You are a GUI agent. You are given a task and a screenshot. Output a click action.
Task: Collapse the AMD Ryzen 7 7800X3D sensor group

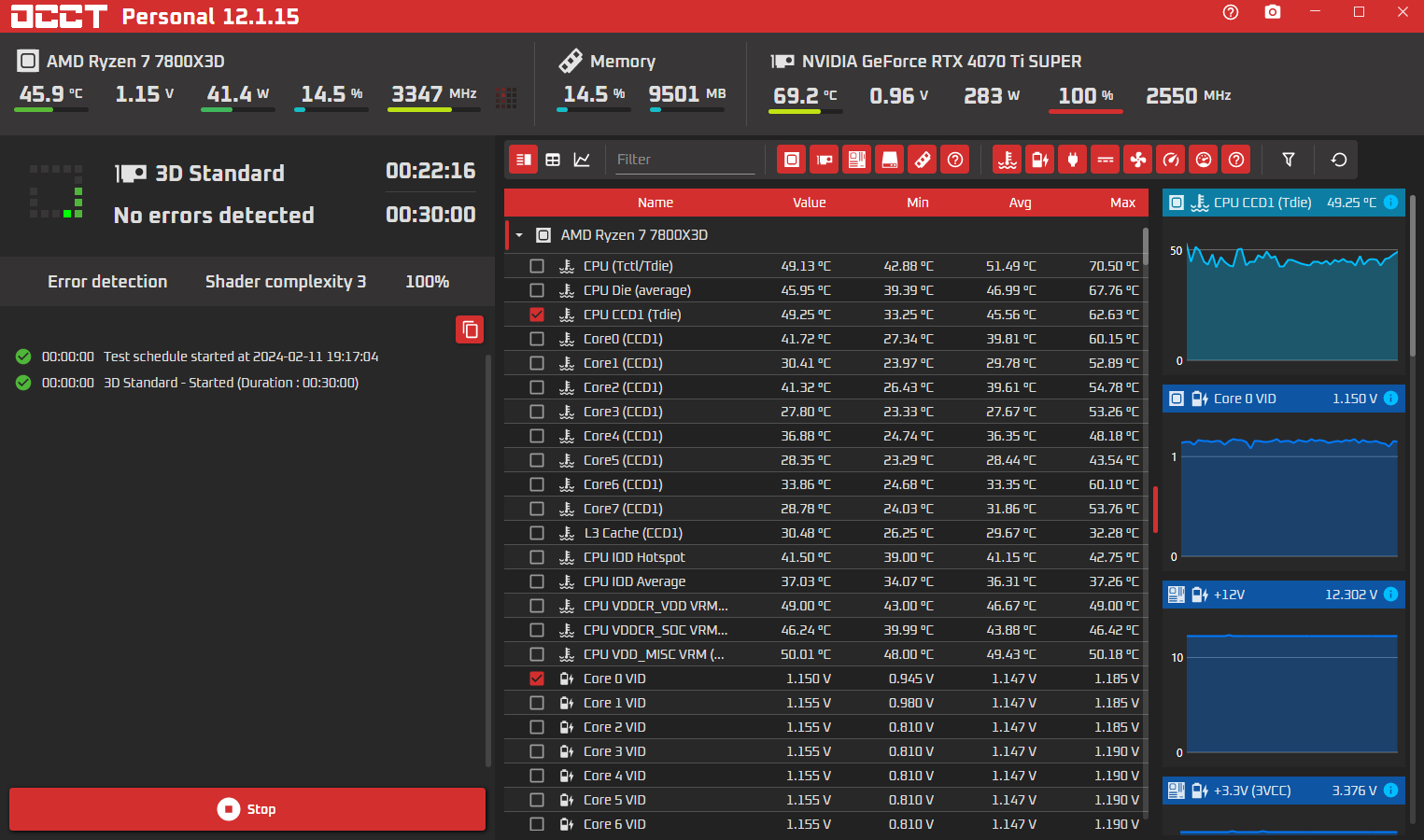pos(519,235)
